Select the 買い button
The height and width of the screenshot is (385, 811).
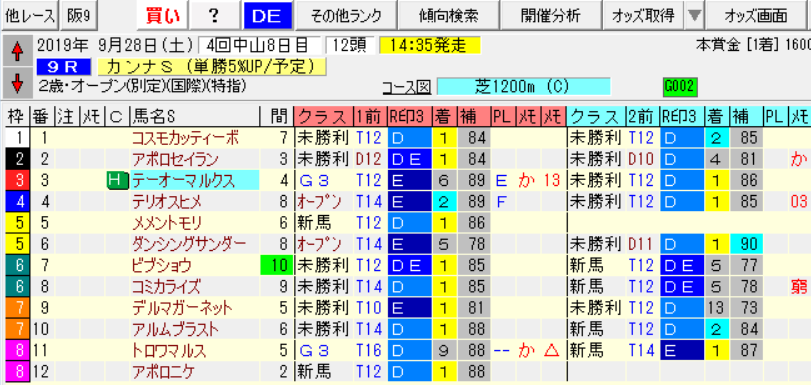(161, 16)
